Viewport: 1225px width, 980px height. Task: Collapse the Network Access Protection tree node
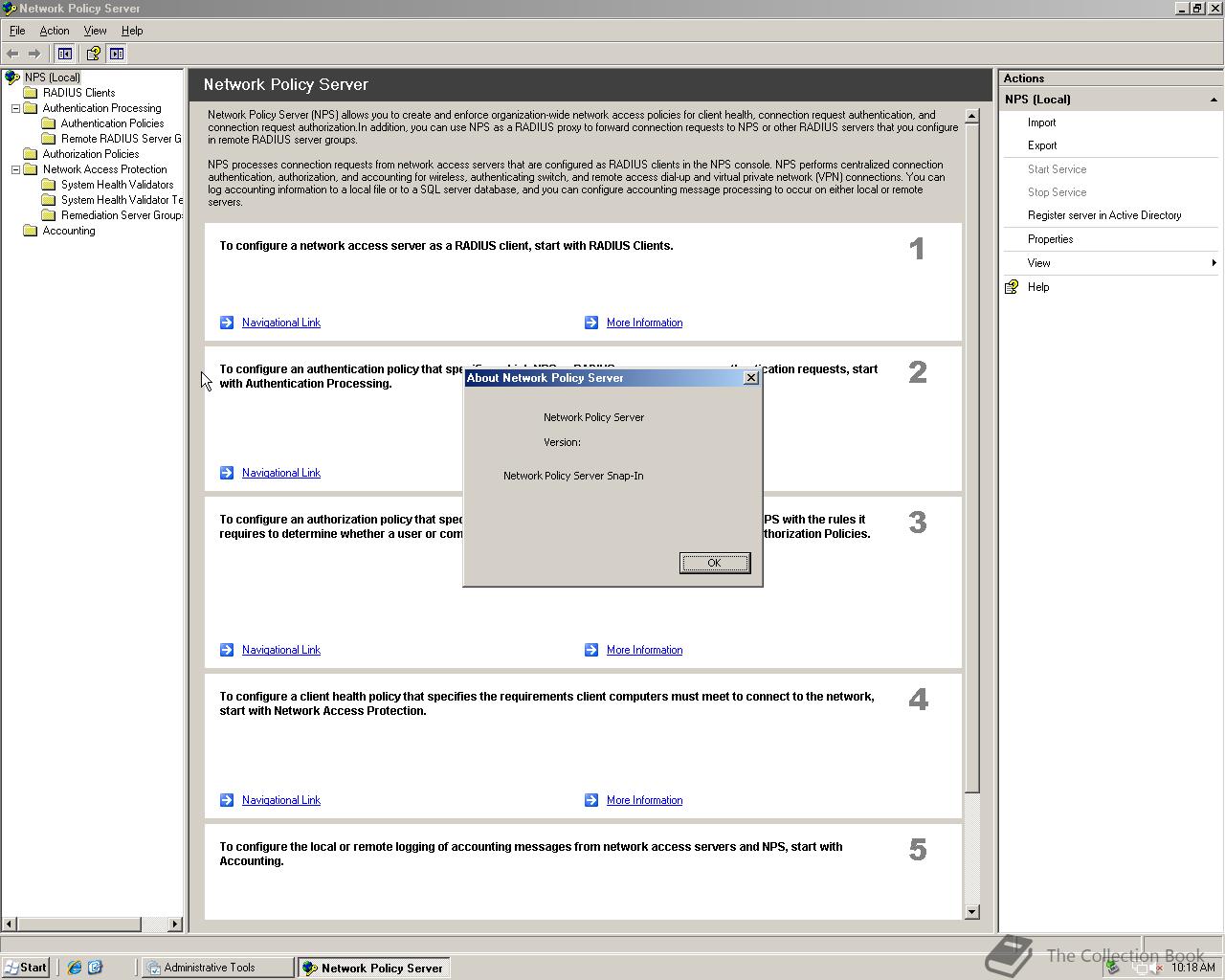(15, 169)
